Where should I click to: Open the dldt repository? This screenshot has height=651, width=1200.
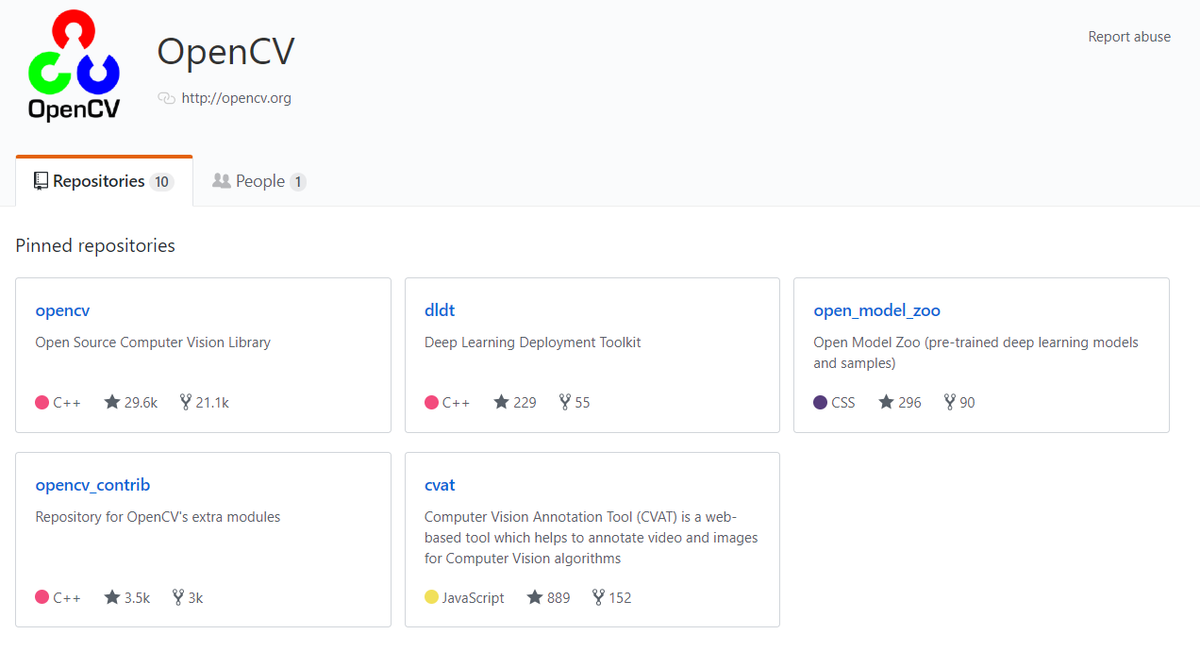[439, 310]
